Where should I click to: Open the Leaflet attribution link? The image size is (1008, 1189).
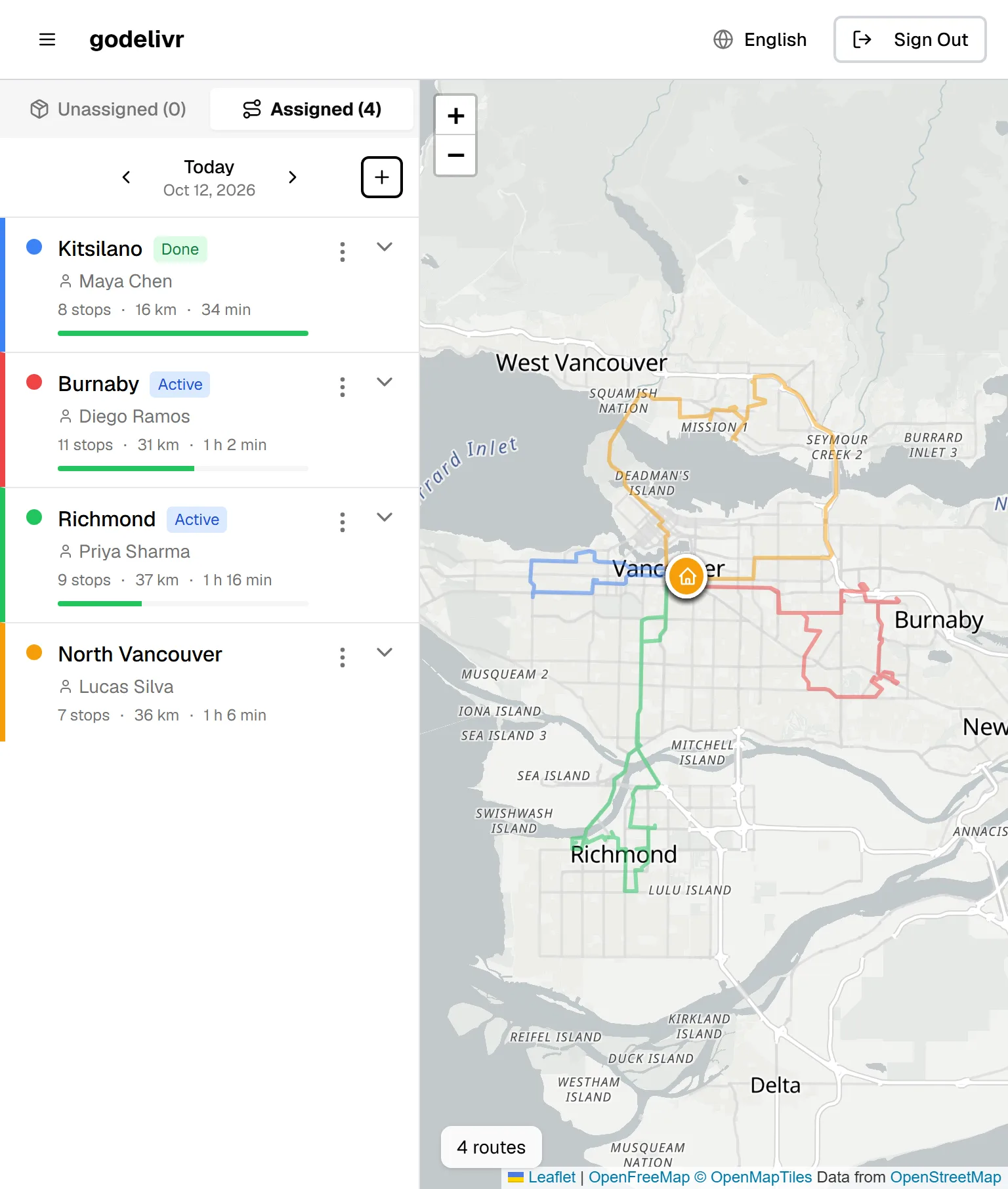click(551, 1177)
